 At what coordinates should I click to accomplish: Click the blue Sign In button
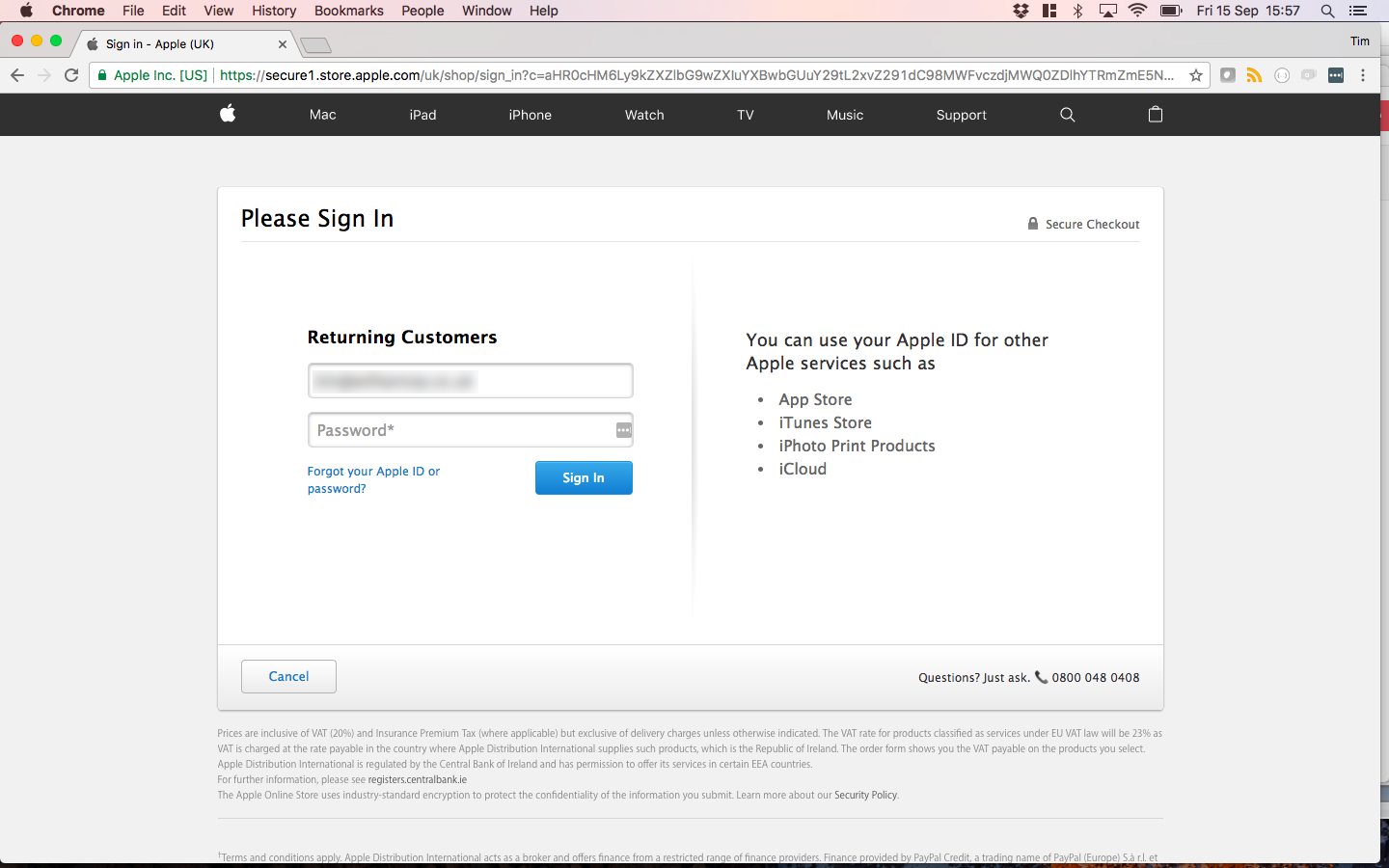coord(584,477)
